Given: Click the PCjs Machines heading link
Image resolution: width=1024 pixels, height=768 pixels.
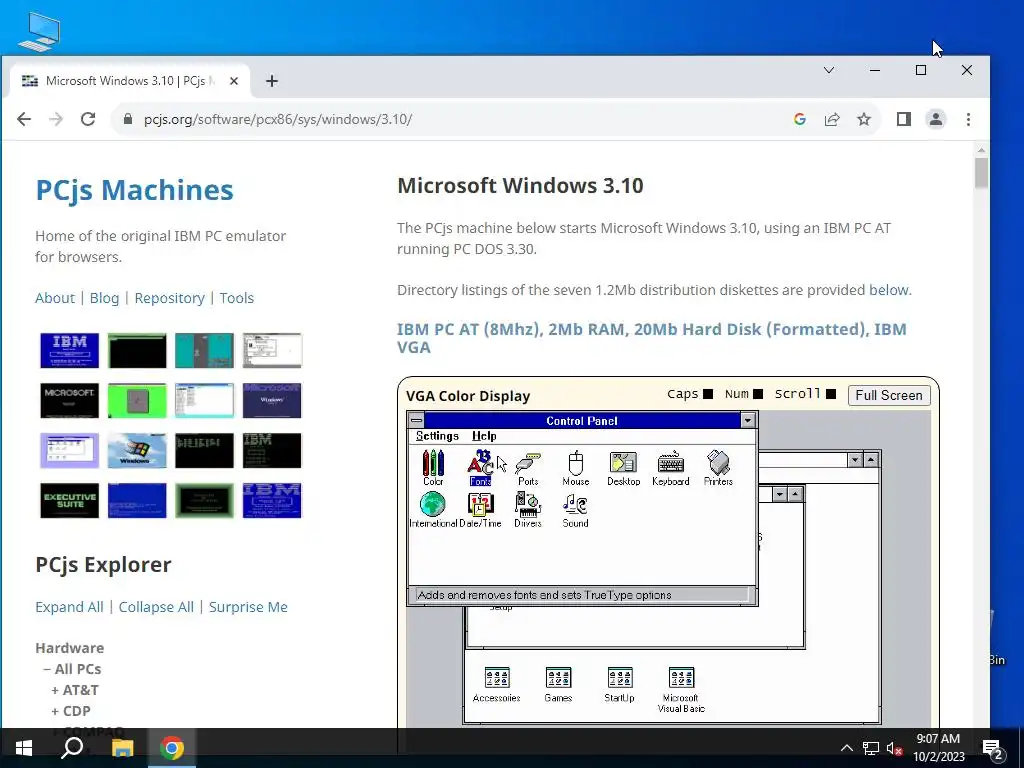Looking at the screenshot, I should click(135, 190).
